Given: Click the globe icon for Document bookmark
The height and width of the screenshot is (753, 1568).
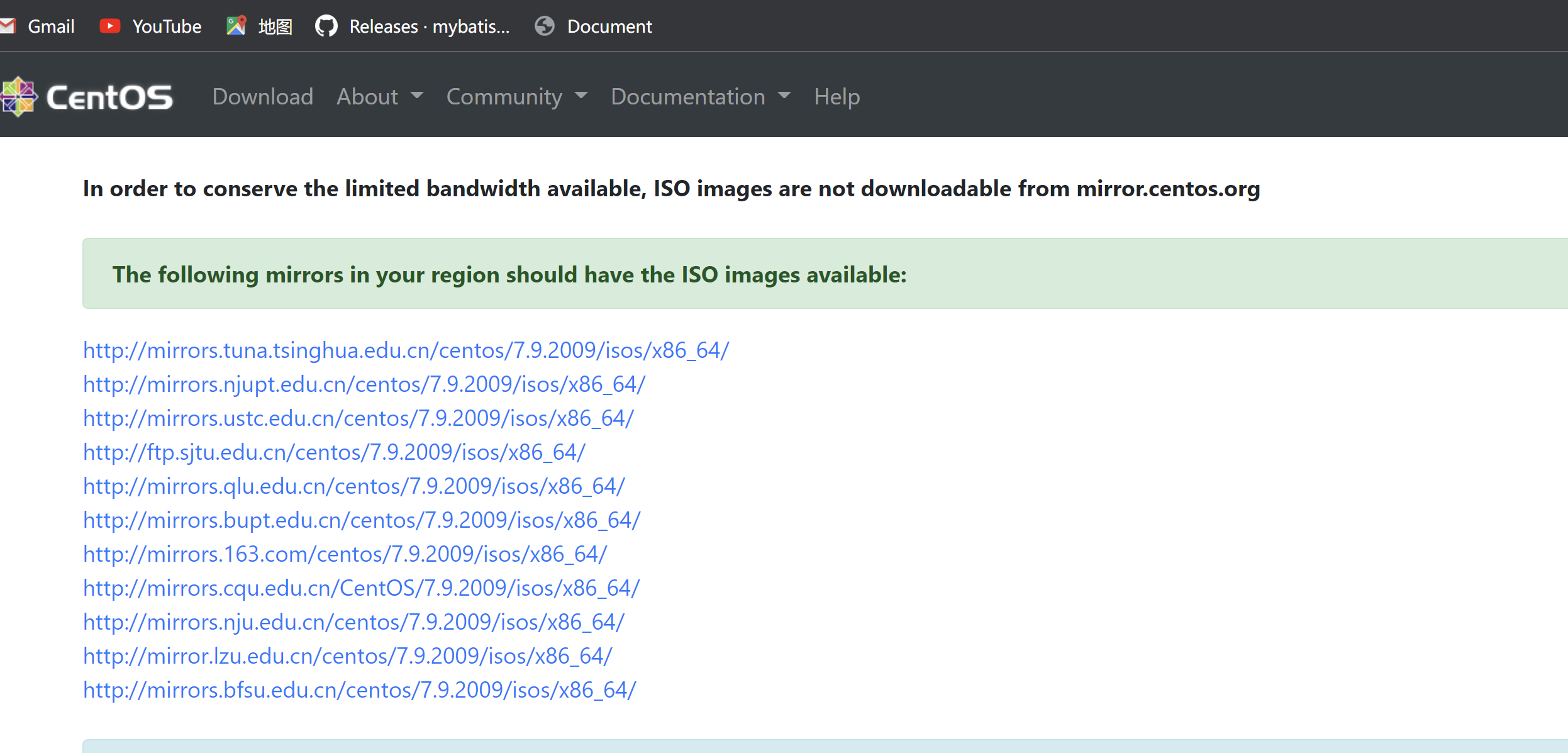Looking at the screenshot, I should click(544, 26).
